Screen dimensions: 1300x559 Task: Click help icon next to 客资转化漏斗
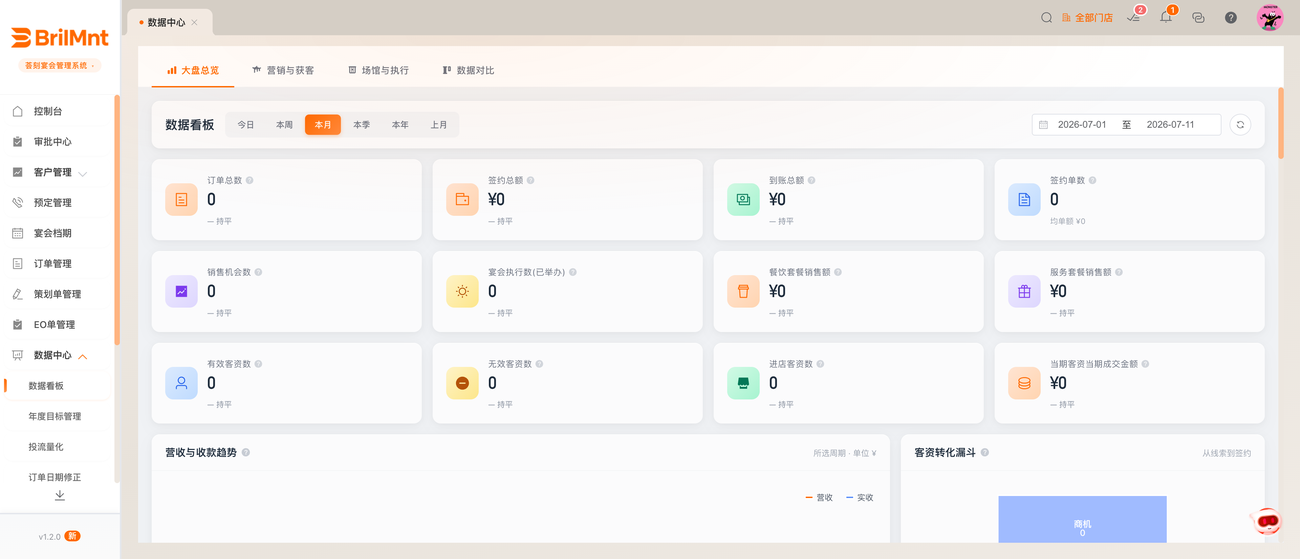(x=985, y=453)
